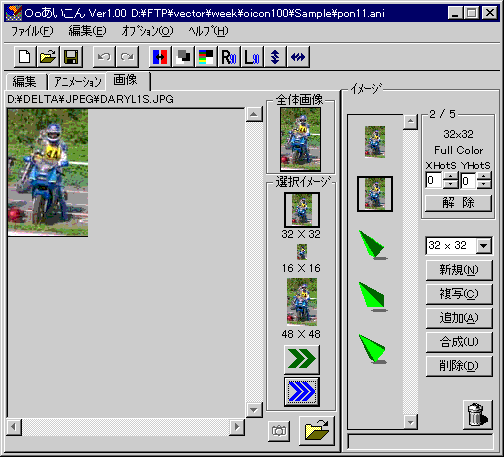Click the green double-arrow transfer button
This screenshot has width=504, height=457.
click(302, 359)
